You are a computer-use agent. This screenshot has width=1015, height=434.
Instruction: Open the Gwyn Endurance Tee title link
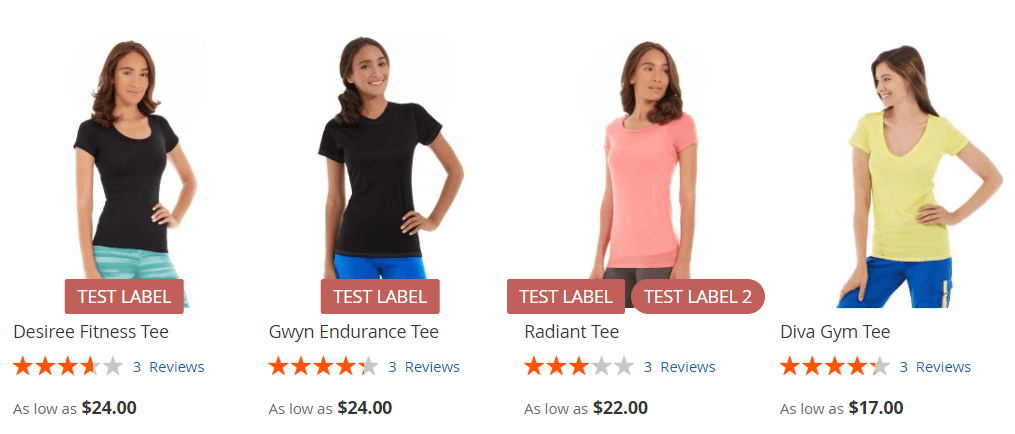point(353,332)
